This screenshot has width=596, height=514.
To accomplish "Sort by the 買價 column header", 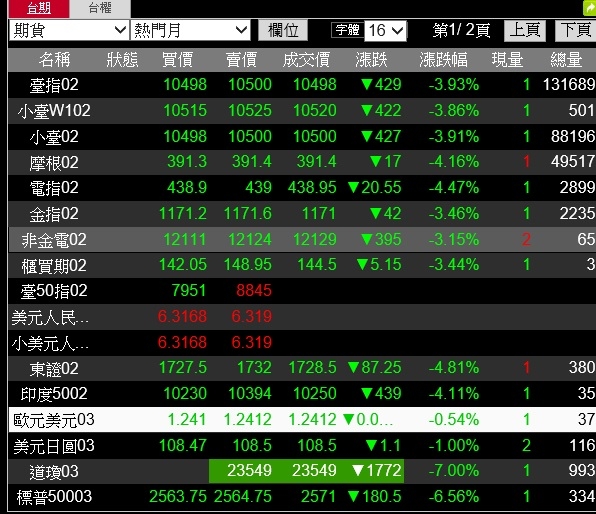I will [177, 60].
